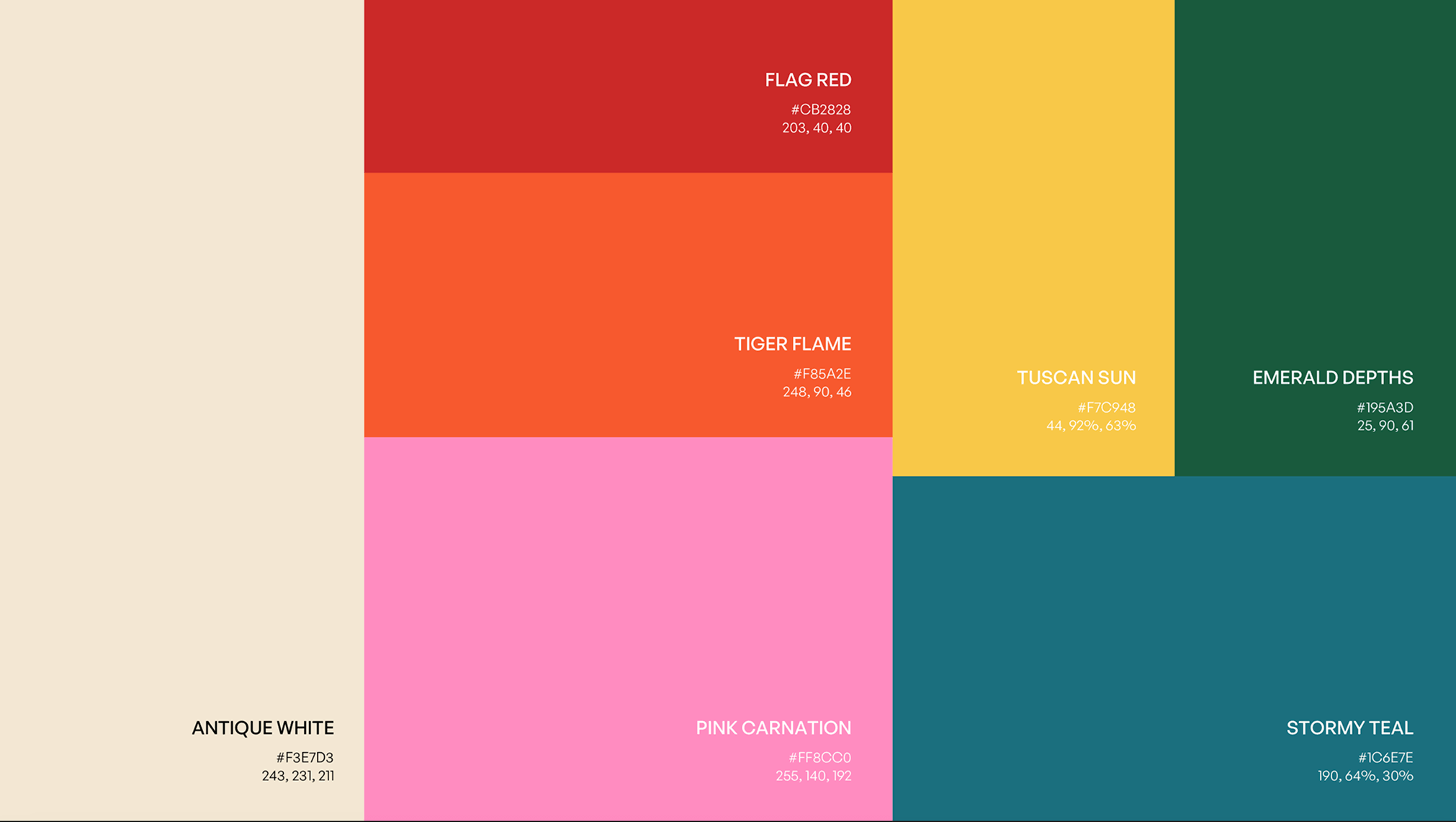Screen dimensions: 1456x822
Task: Click the Antique White color swatch
Action: coord(180,360)
